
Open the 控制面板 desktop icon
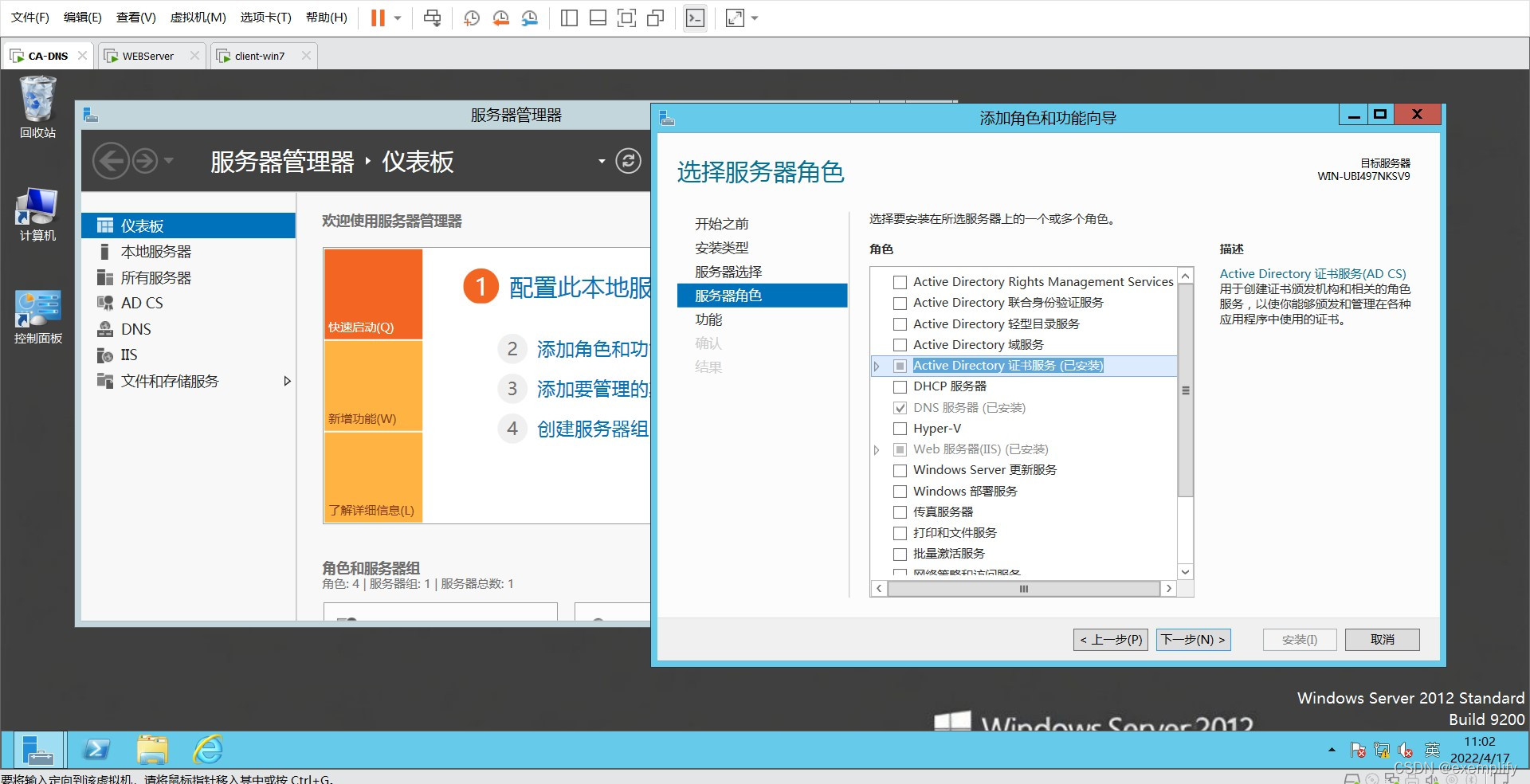(37, 317)
